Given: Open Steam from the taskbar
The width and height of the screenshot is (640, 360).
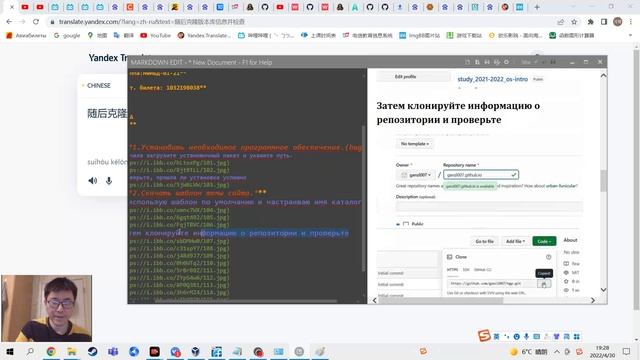Looking at the screenshot, I should [x=93, y=351].
